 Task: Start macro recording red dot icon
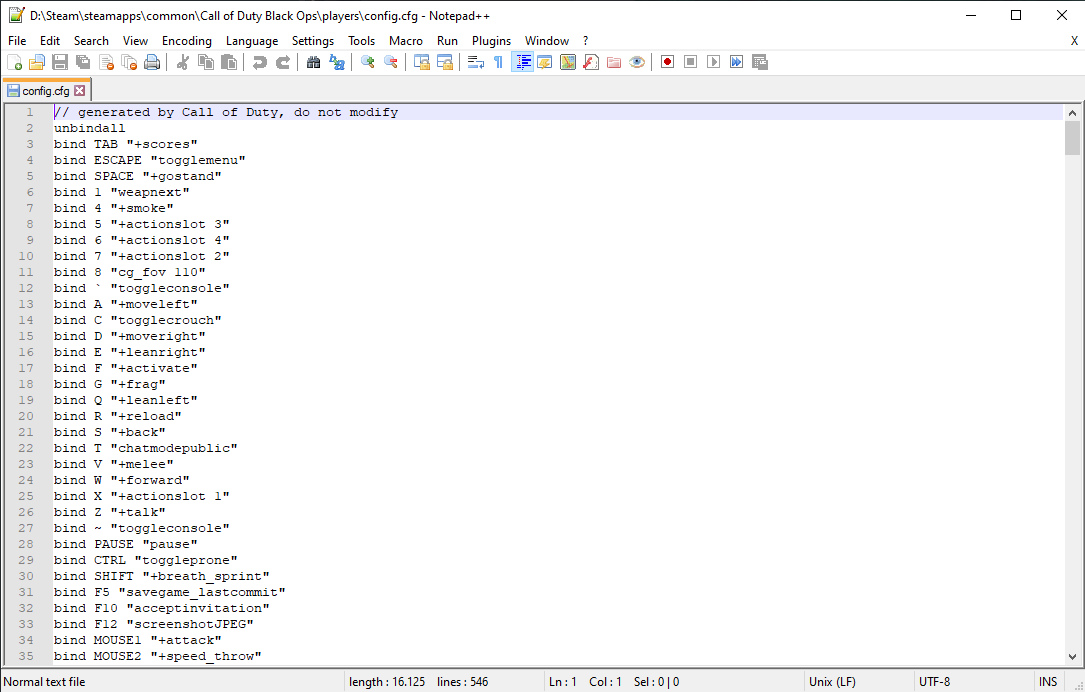tap(667, 62)
